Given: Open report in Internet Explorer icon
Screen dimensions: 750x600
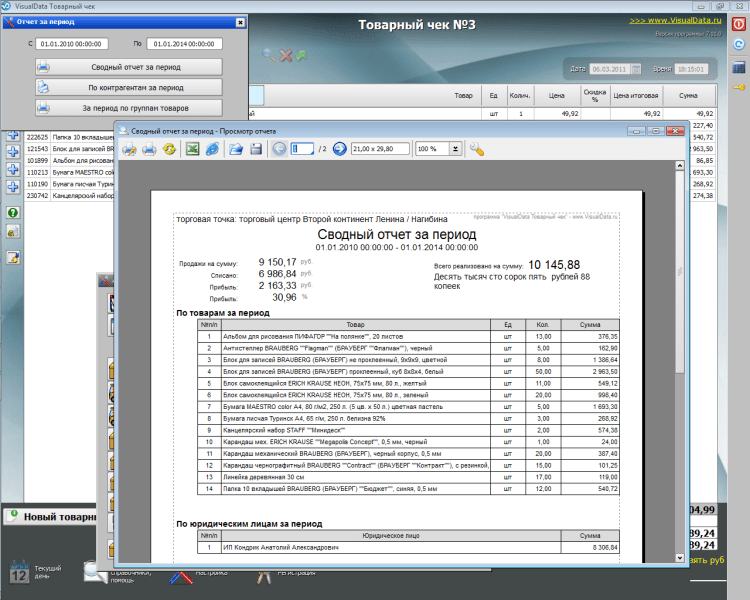Looking at the screenshot, I should 212,149.
